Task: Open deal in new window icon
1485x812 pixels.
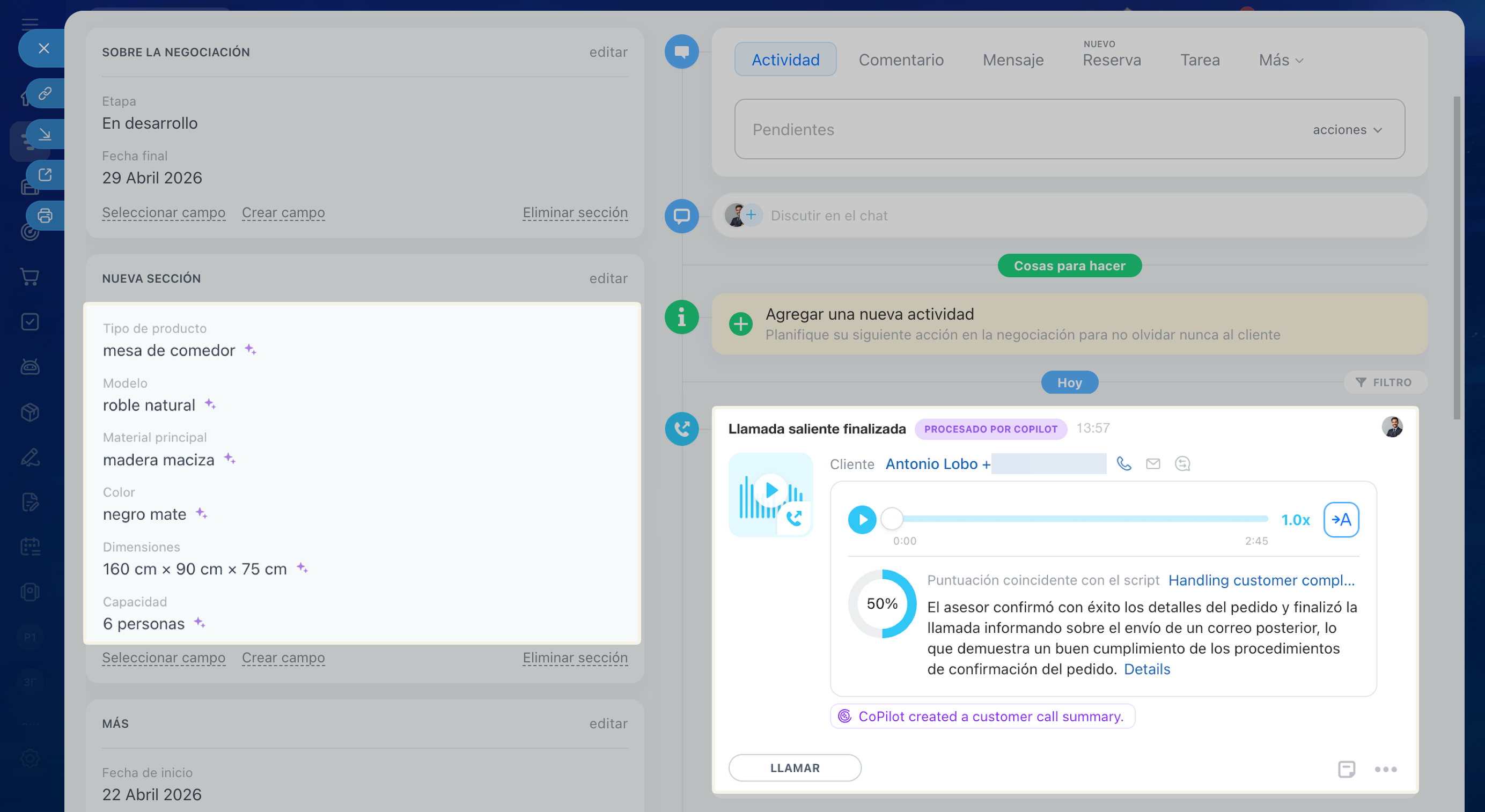Action: [x=45, y=175]
